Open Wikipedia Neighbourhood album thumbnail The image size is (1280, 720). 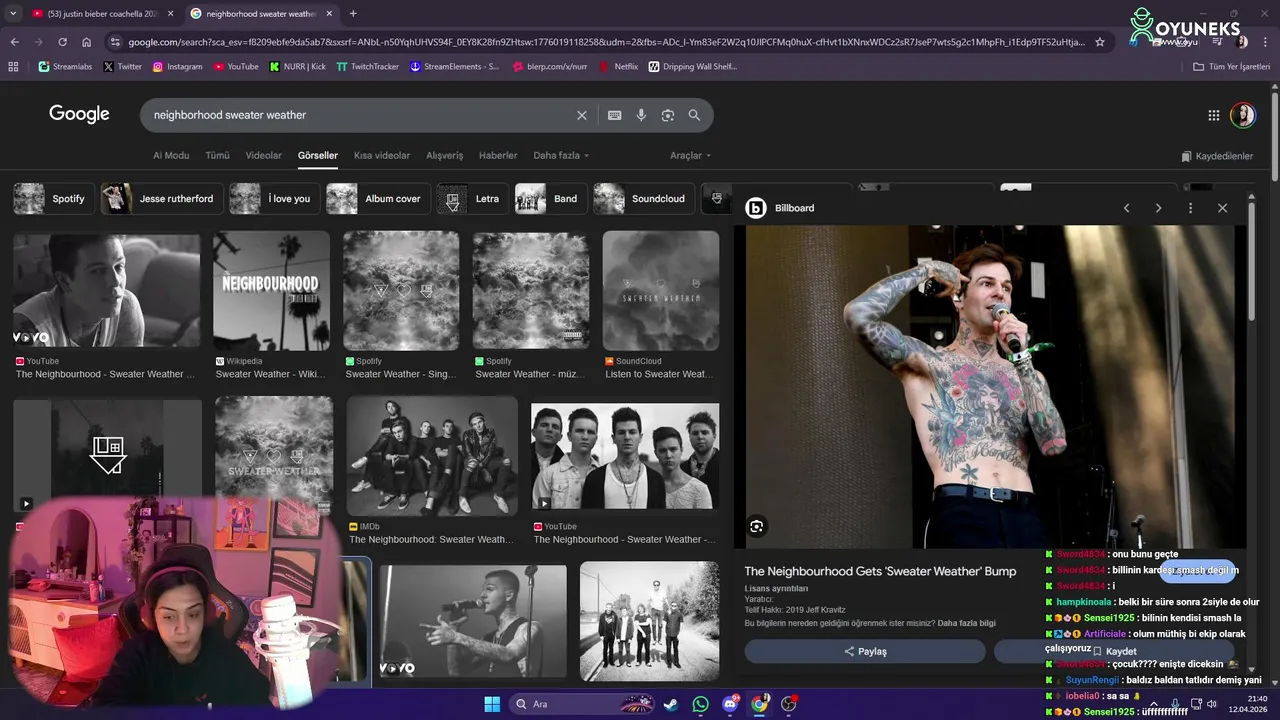coord(271,291)
